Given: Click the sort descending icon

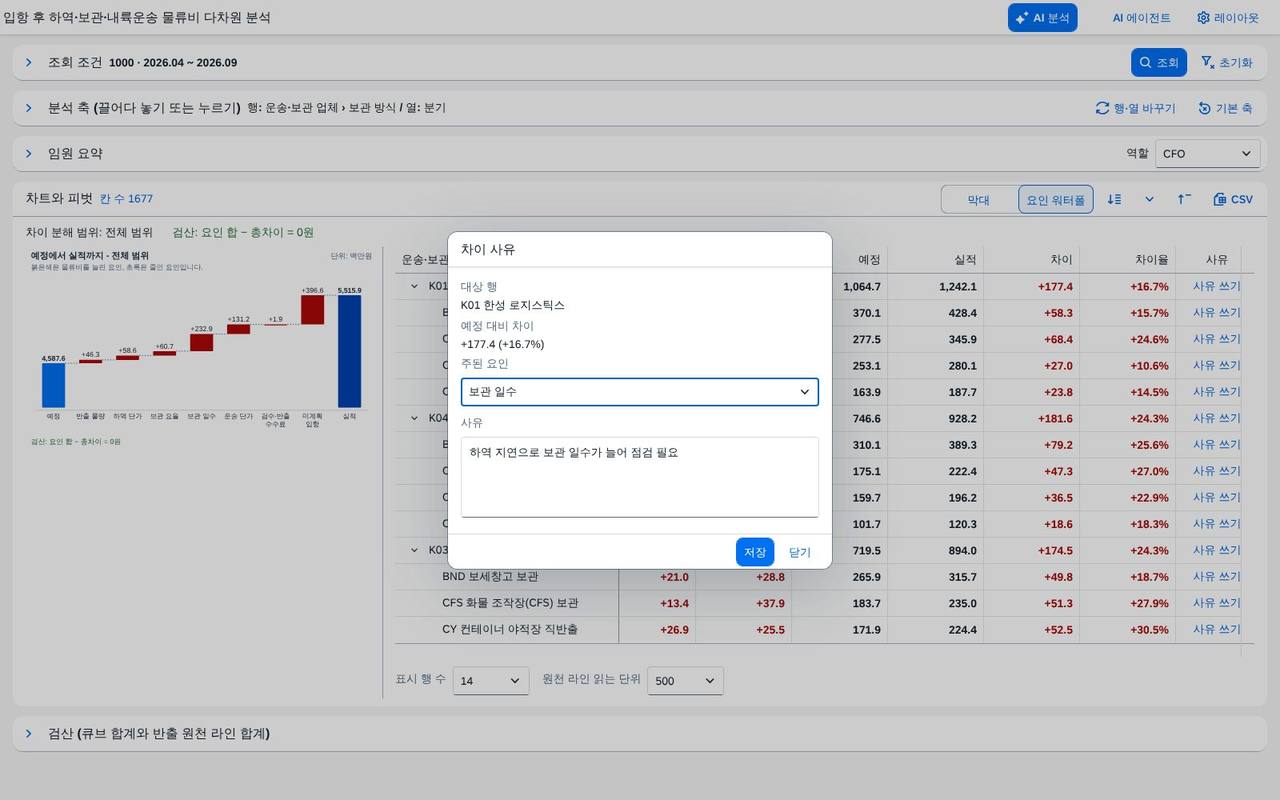Looking at the screenshot, I should coord(1115,199).
